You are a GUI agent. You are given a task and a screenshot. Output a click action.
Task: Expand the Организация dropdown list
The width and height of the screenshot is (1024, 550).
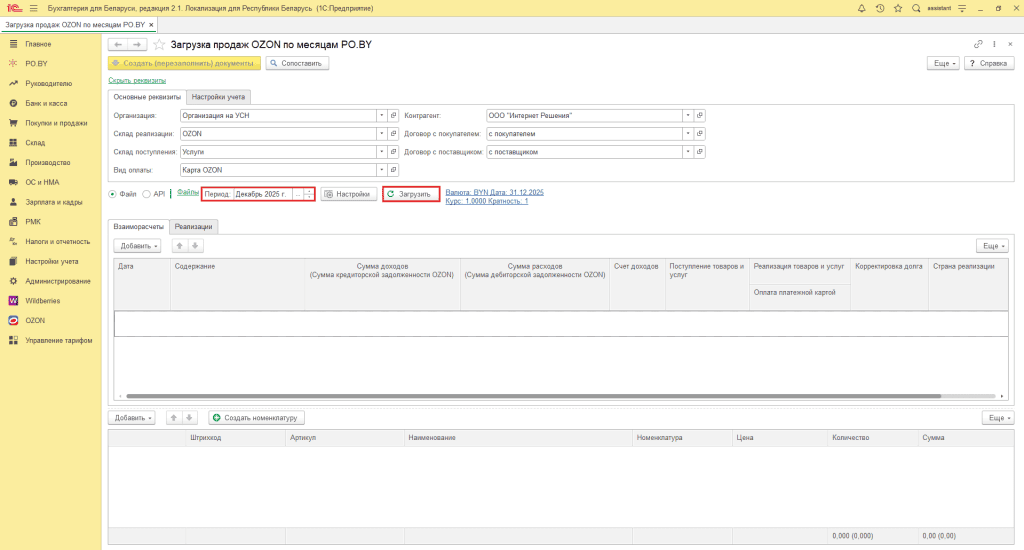tap(381, 116)
